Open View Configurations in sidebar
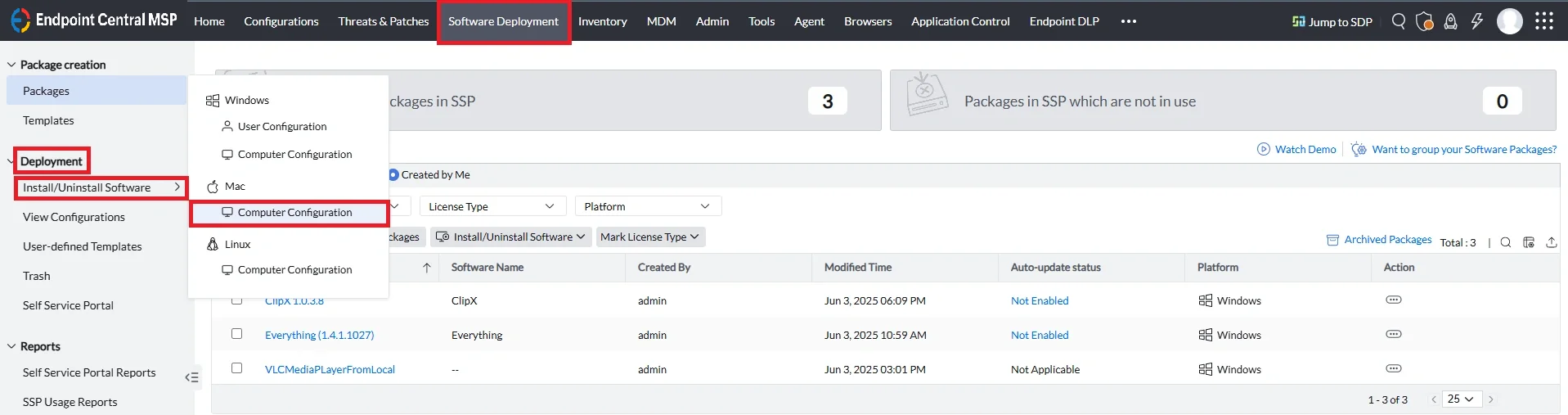The width and height of the screenshot is (1568, 415). pyautogui.click(x=74, y=217)
